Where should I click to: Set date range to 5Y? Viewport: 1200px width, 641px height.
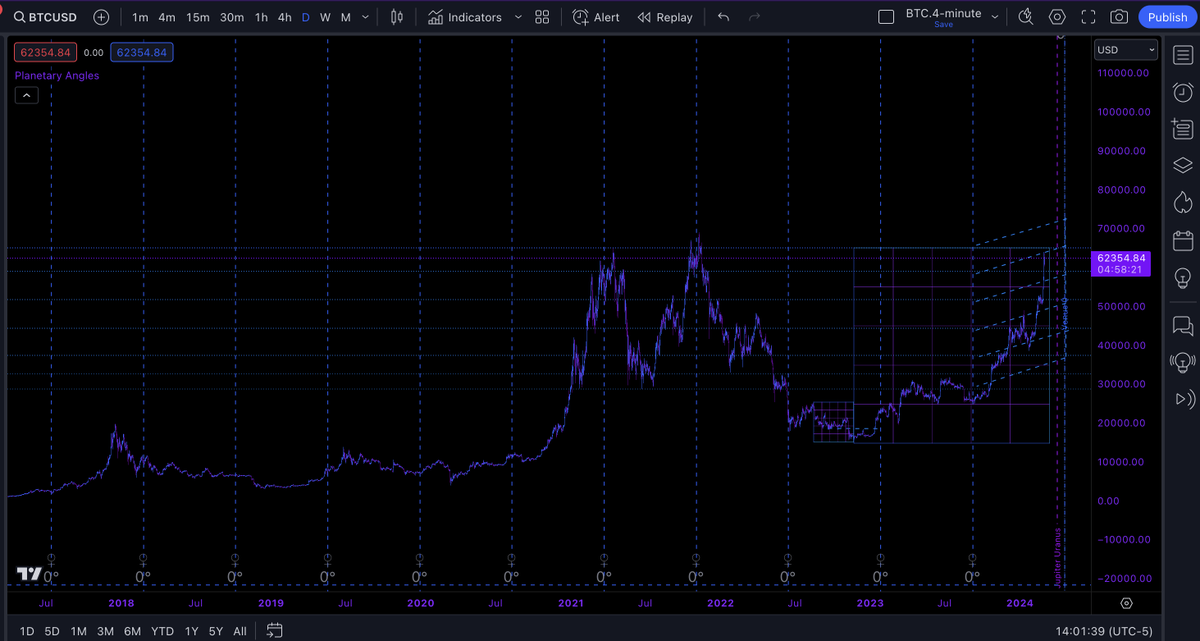[x=216, y=631]
